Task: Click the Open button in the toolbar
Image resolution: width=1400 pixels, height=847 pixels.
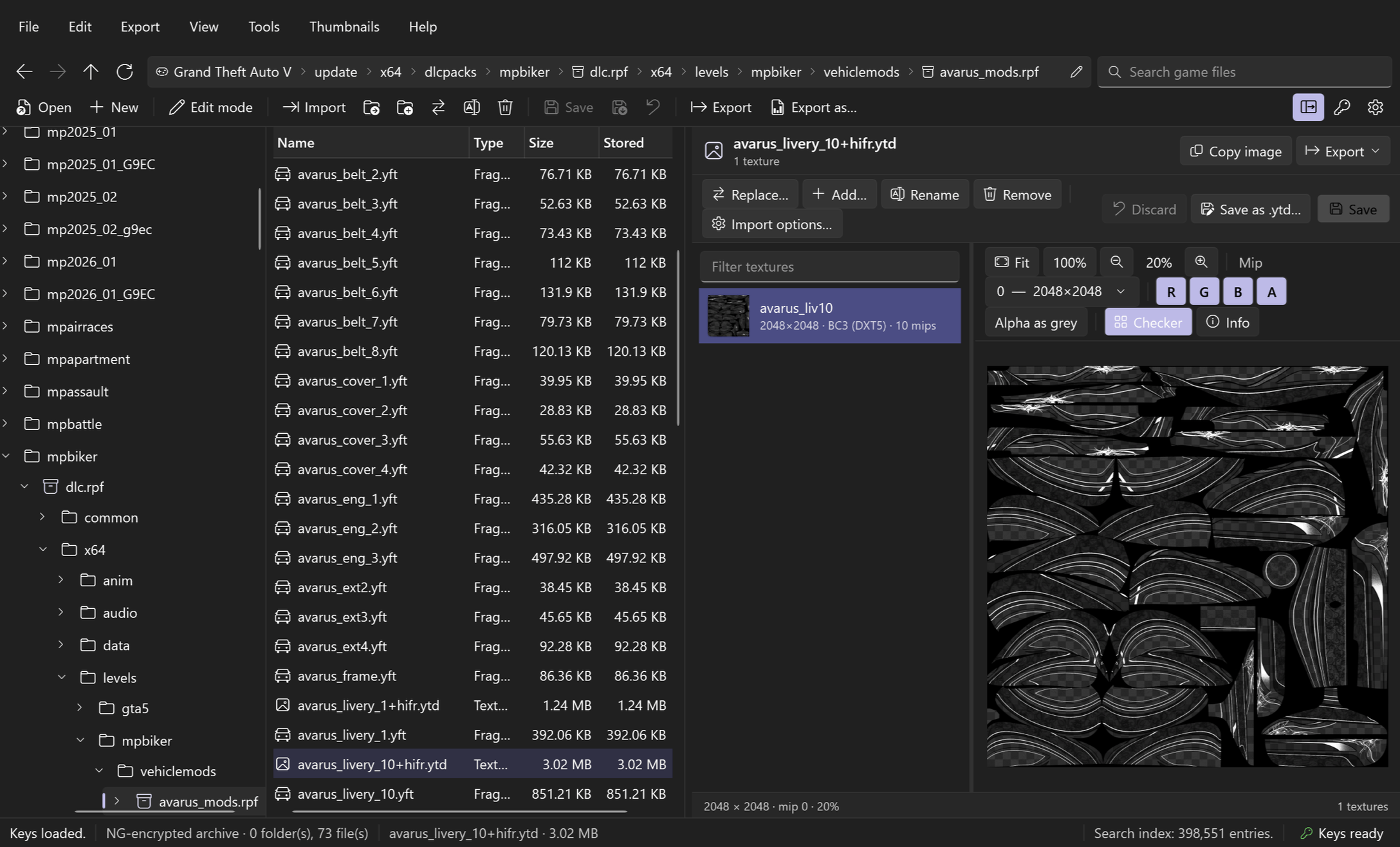Action: coord(44,107)
